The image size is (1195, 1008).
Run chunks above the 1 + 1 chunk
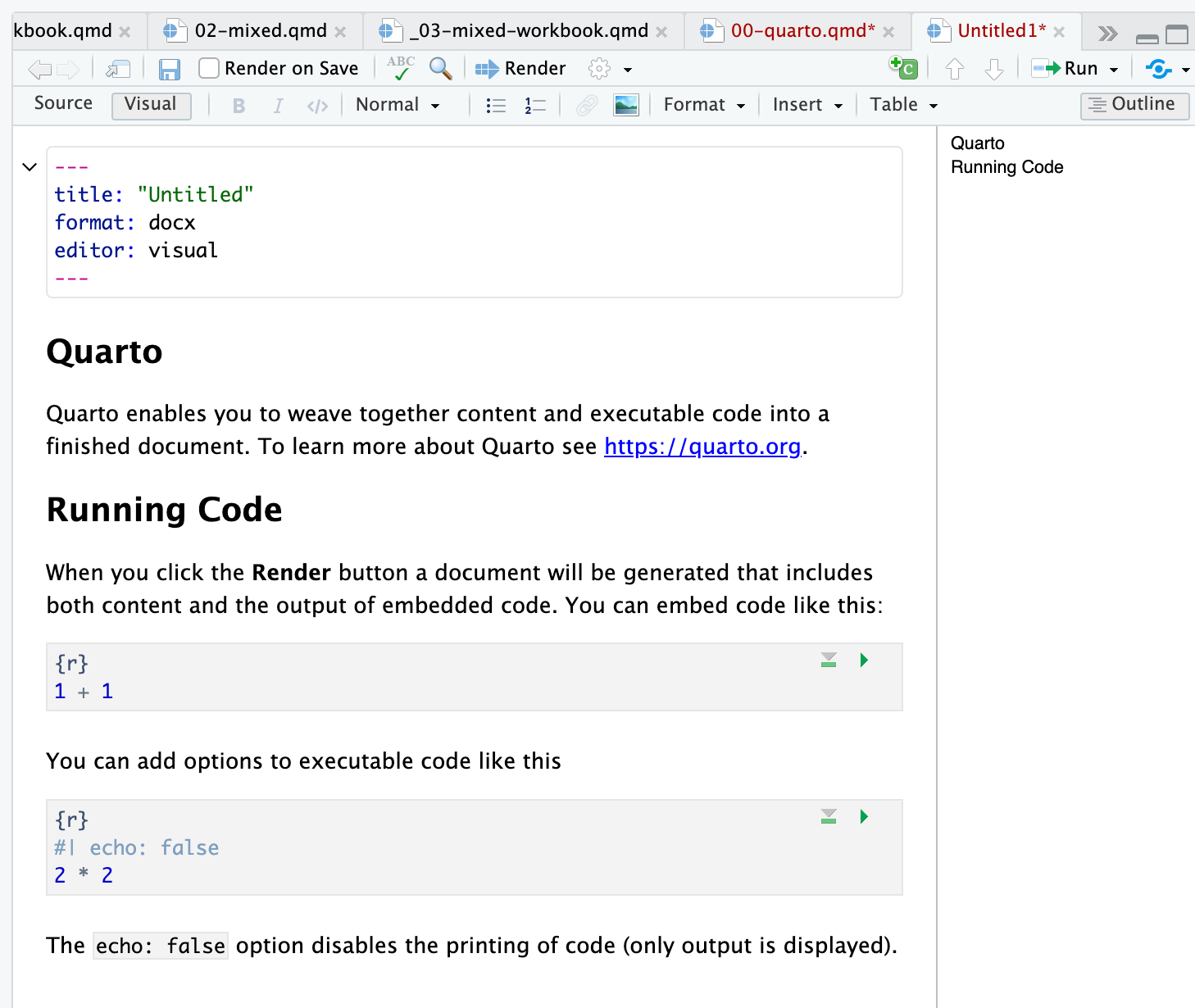pos(829,661)
